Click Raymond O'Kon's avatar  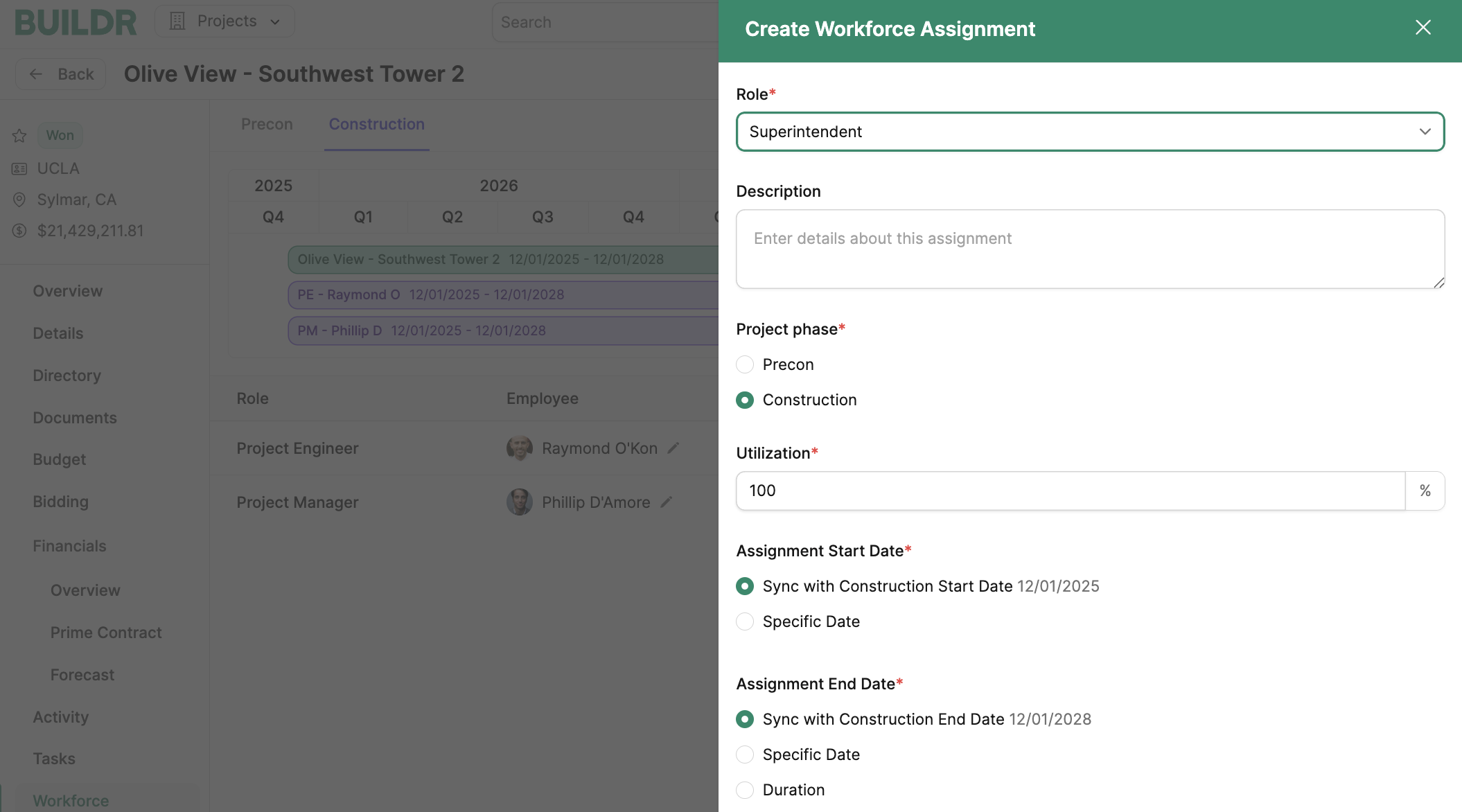tap(520, 448)
